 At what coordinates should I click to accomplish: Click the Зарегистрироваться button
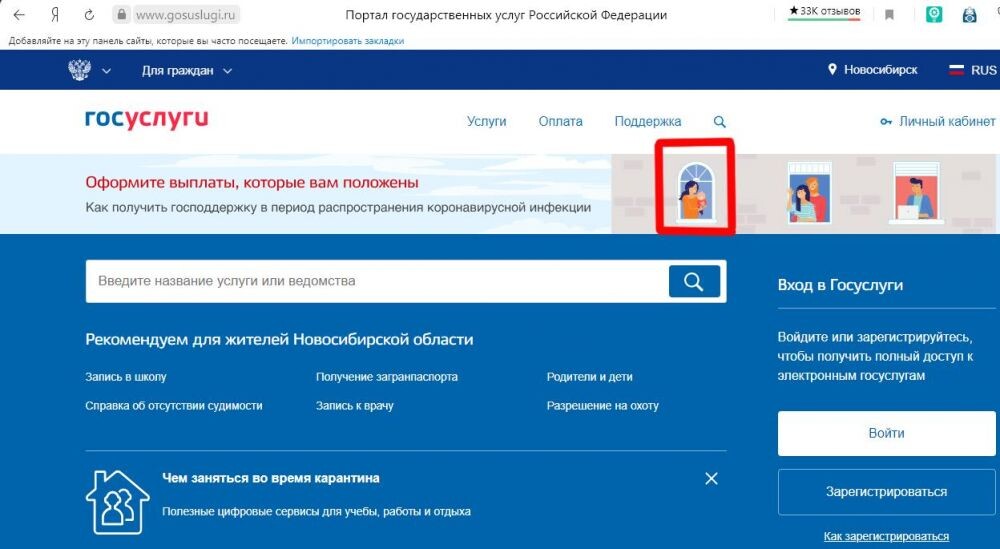pyautogui.click(x=886, y=492)
